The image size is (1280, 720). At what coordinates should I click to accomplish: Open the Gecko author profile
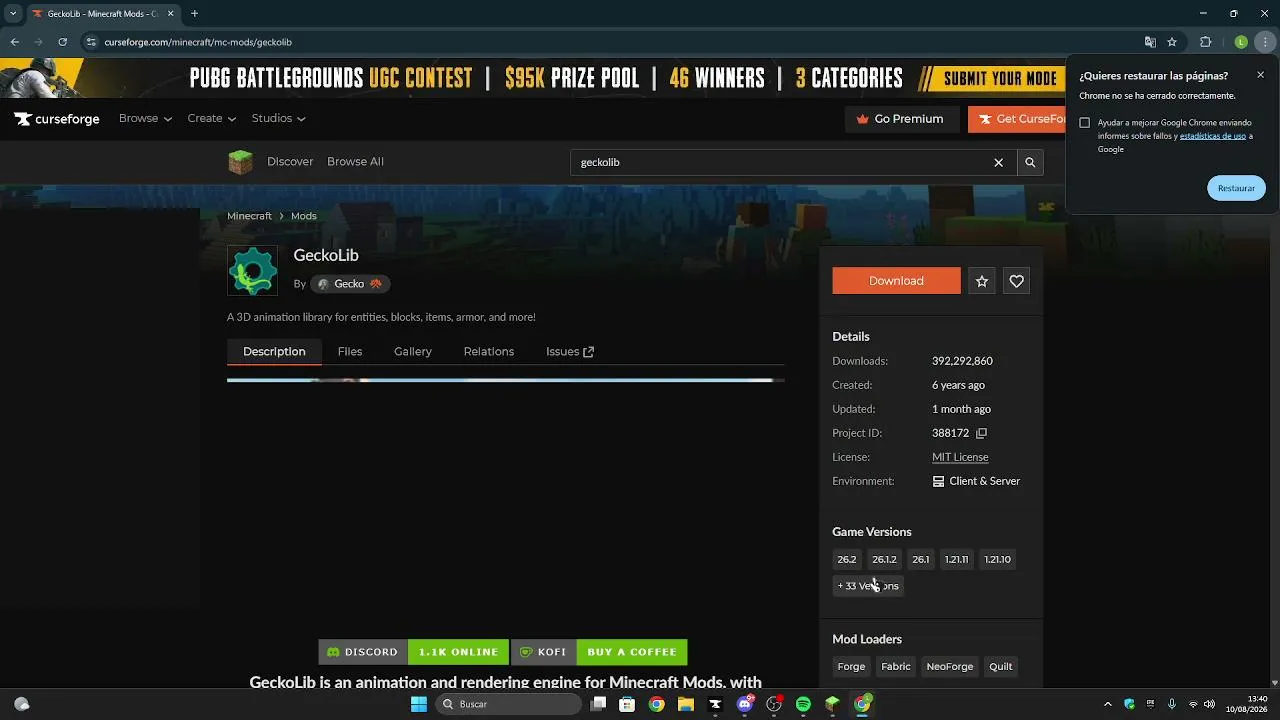(x=350, y=284)
